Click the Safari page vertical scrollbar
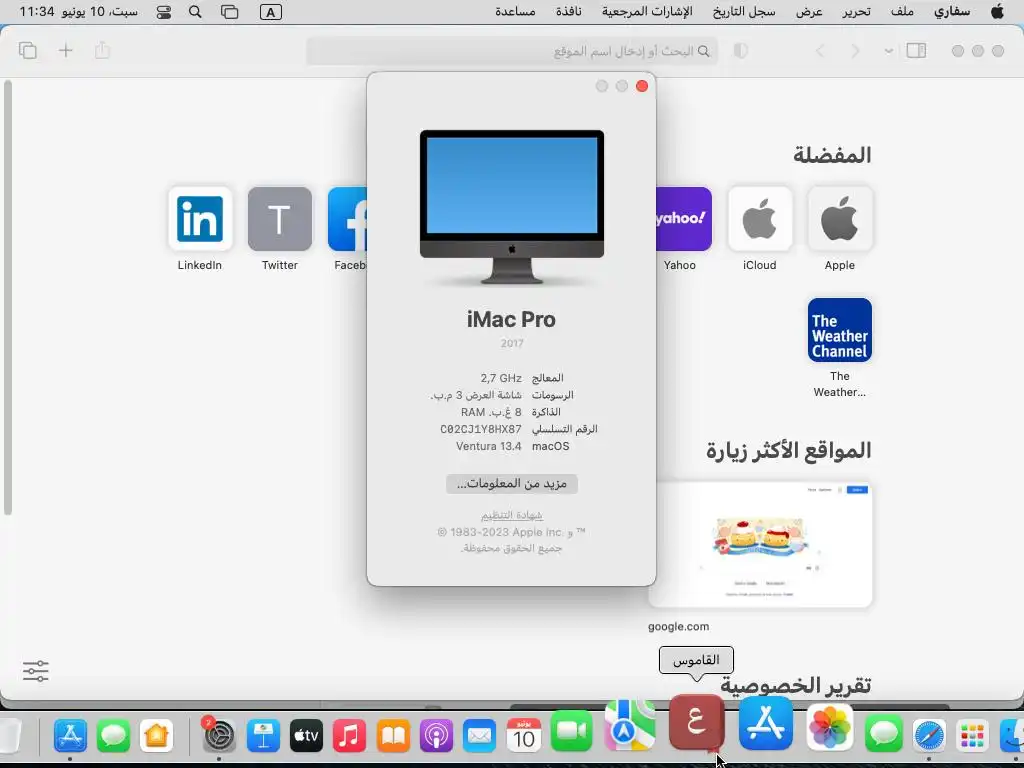Image resolution: width=1024 pixels, height=768 pixels. [x=8, y=297]
